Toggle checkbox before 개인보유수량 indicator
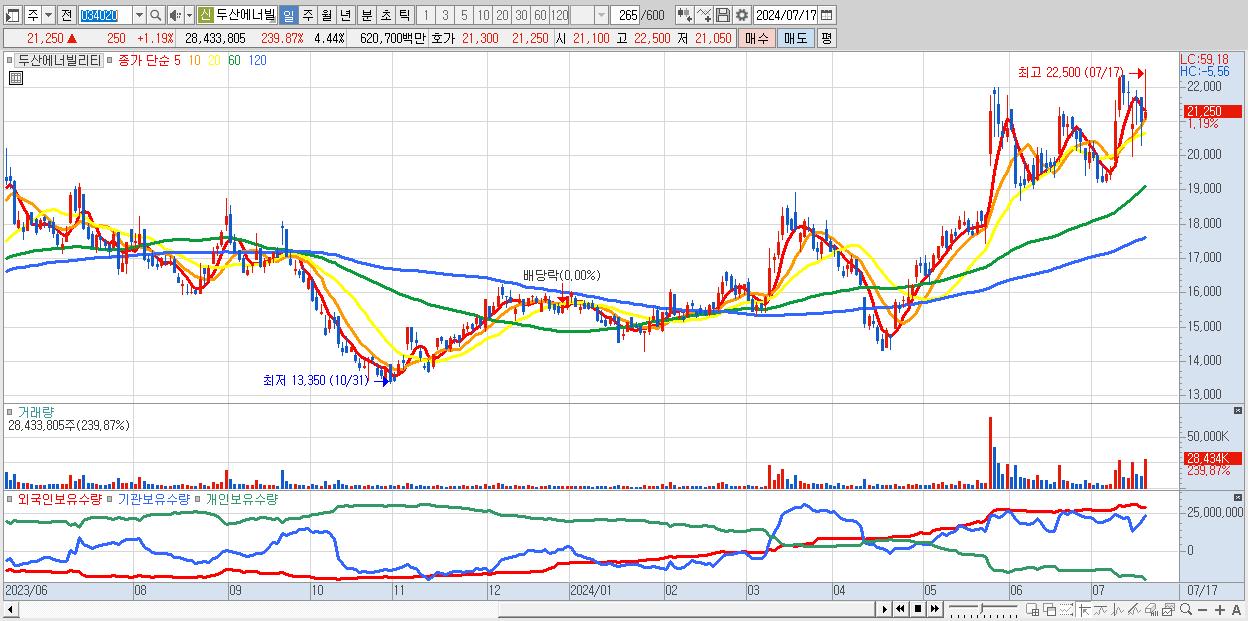1248x621 pixels. 199,498
